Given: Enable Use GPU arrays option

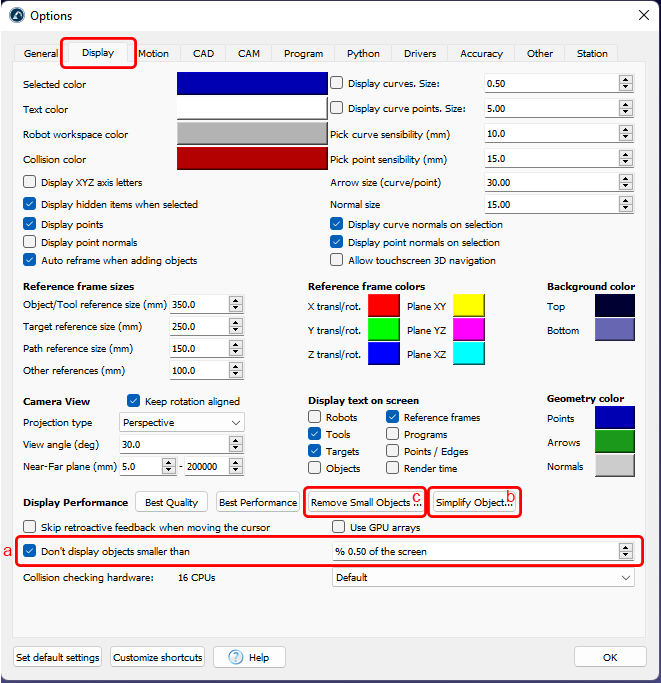Looking at the screenshot, I should tap(339, 527).
